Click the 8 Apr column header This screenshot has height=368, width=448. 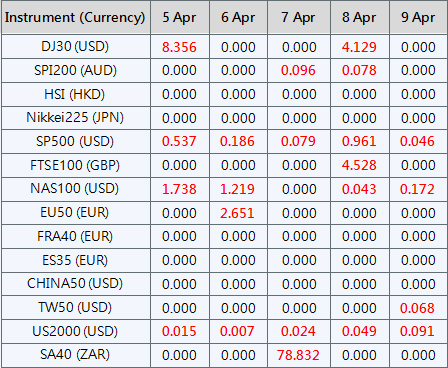pos(359,17)
